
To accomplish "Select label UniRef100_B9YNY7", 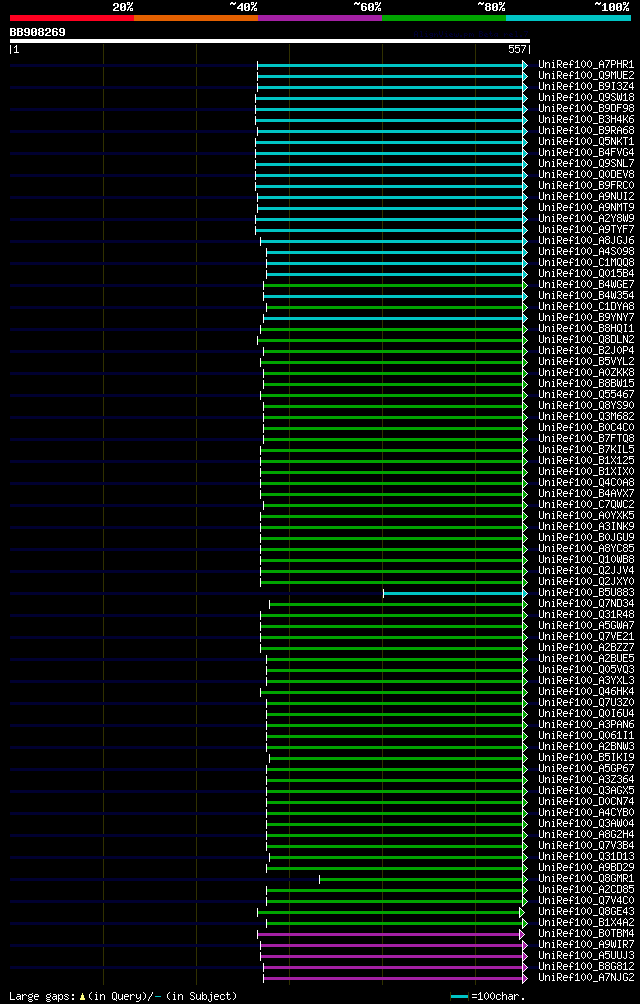I will pyautogui.click(x=586, y=318).
